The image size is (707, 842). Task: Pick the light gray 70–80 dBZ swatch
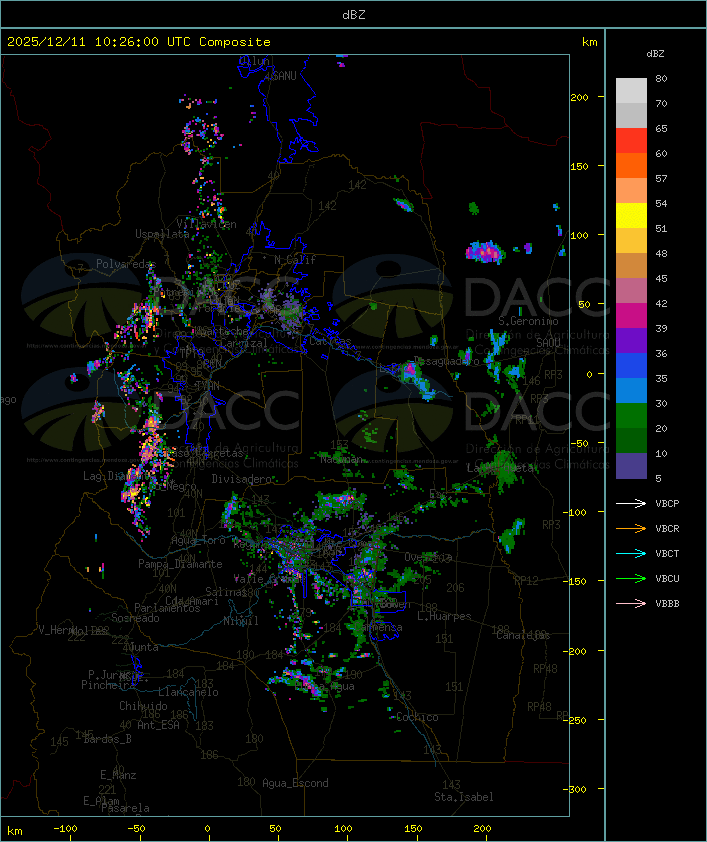pyautogui.click(x=631, y=91)
